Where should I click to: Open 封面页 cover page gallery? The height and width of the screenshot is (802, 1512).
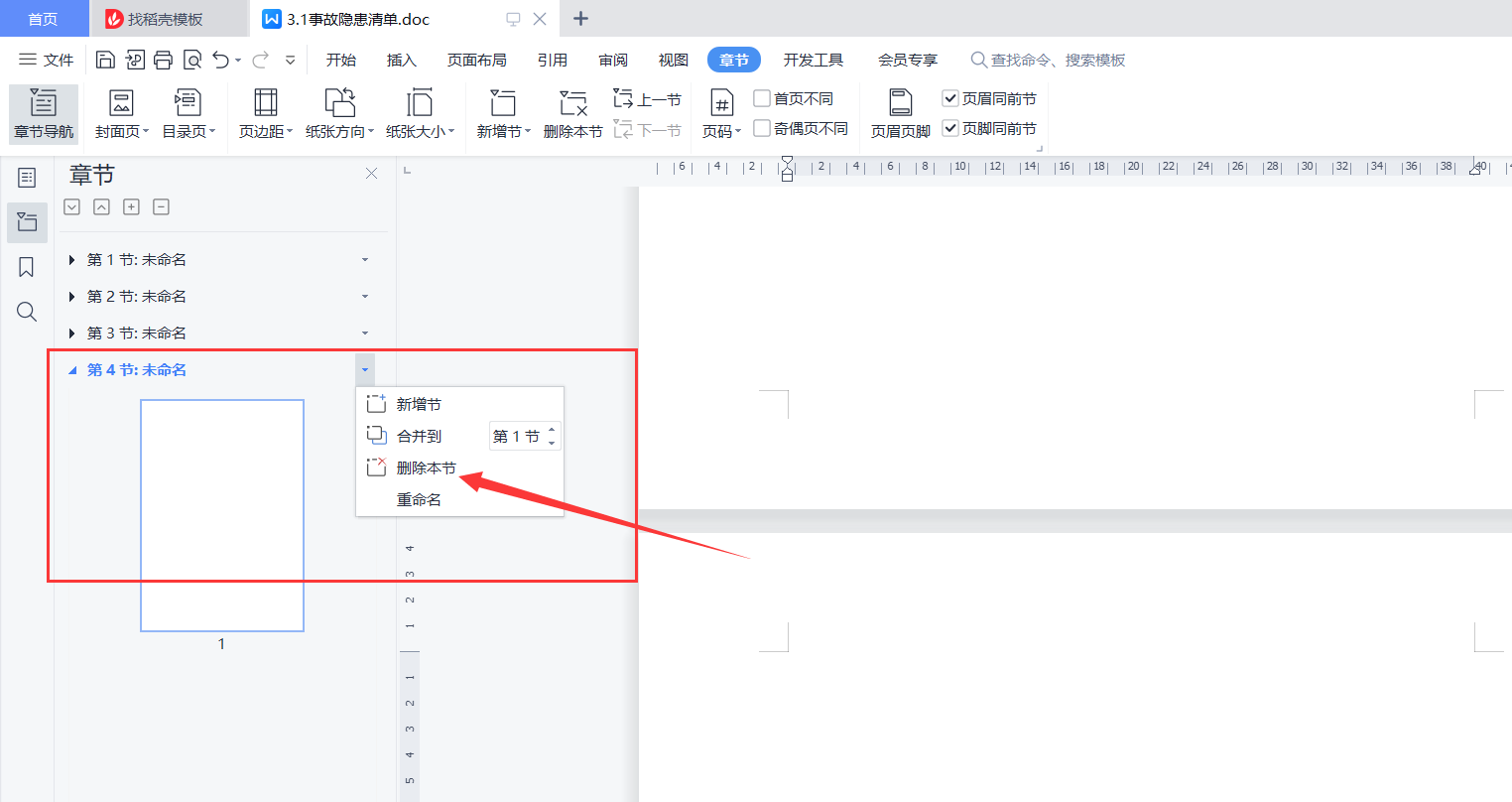click(x=121, y=113)
